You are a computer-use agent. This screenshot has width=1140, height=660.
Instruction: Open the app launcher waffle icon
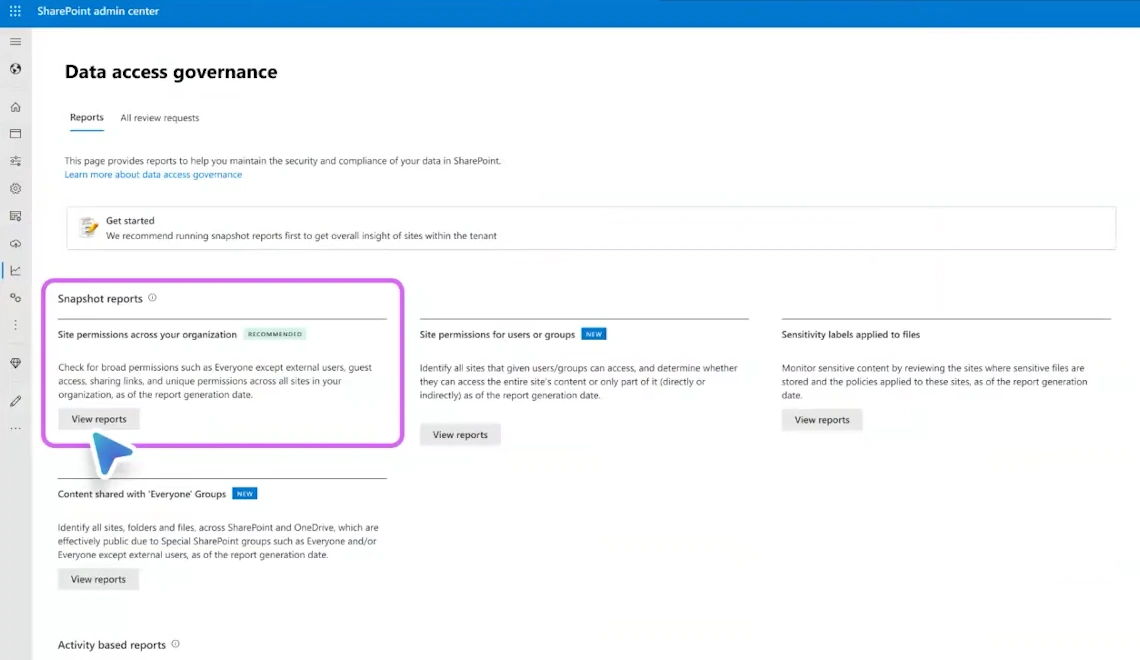pyautogui.click(x=15, y=11)
